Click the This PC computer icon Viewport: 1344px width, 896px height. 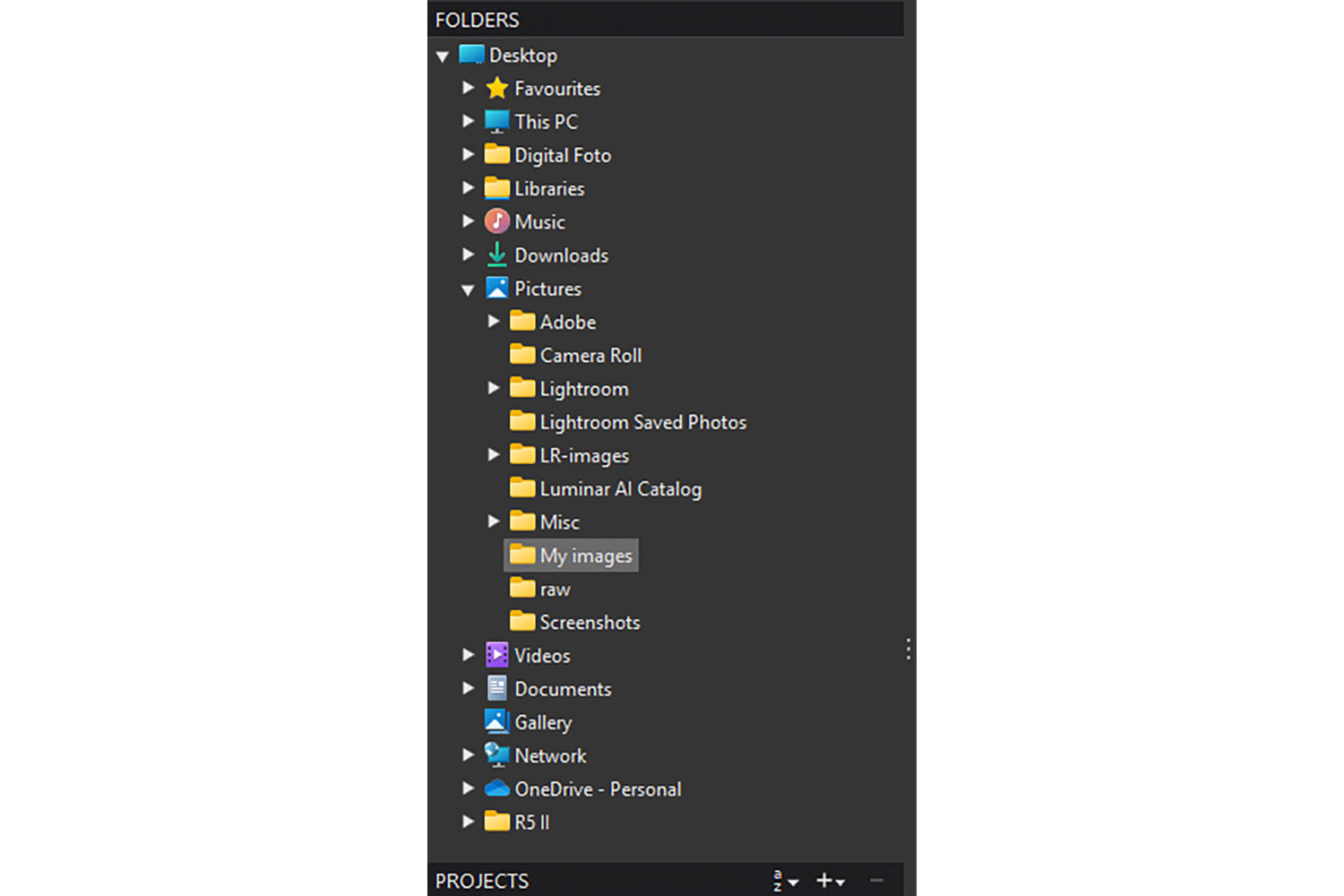click(x=496, y=121)
